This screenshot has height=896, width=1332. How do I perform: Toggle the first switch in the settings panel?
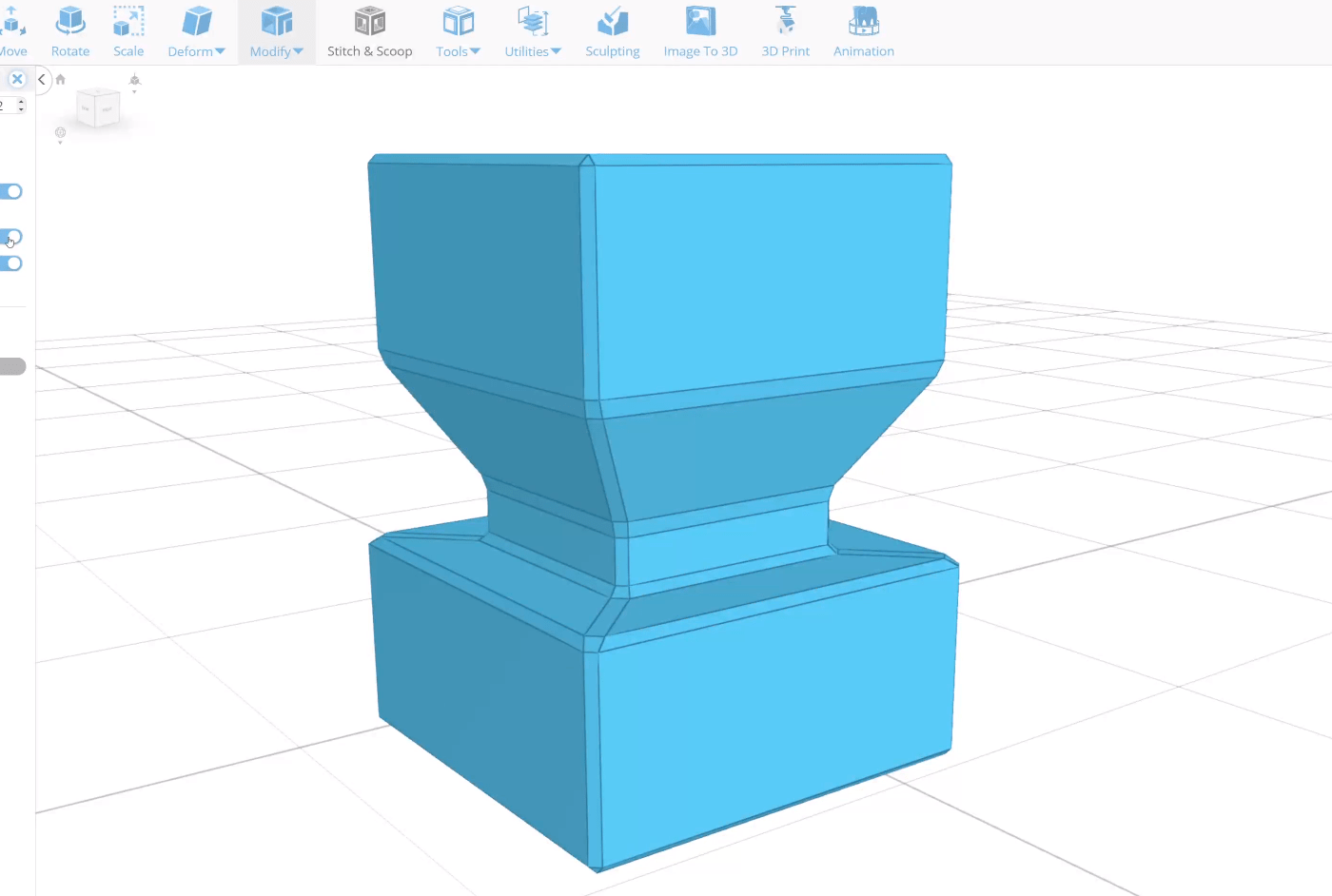click(x=10, y=190)
